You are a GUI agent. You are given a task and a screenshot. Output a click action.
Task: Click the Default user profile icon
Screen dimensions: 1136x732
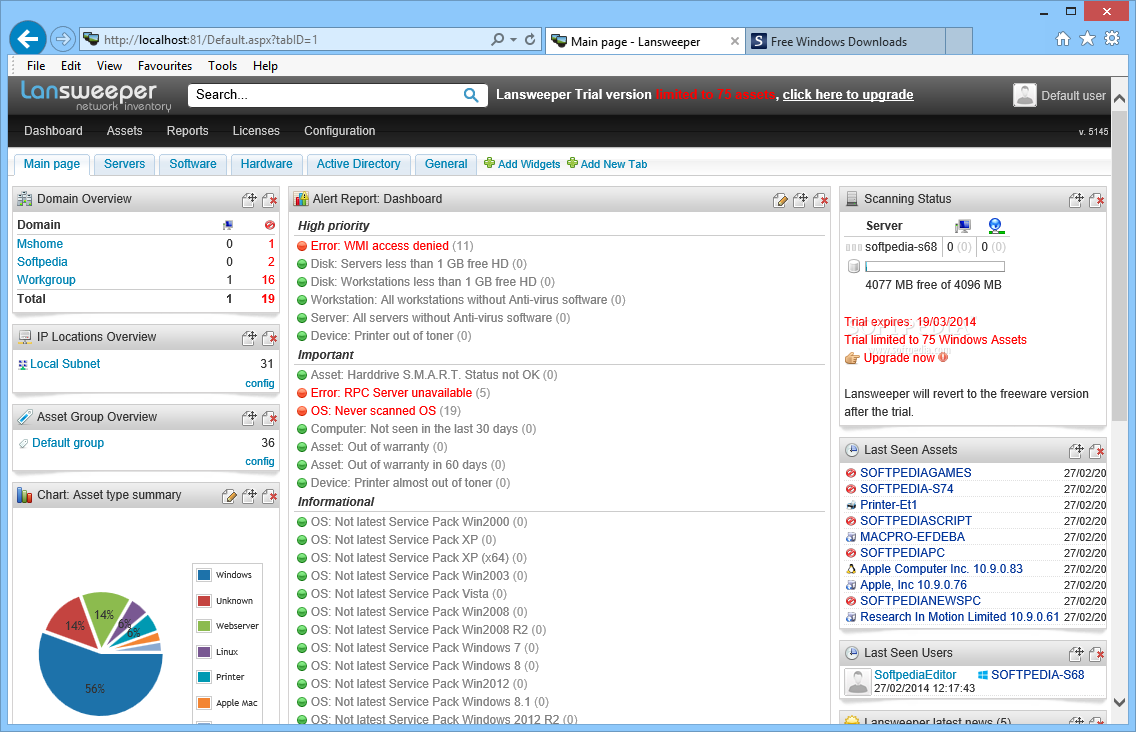pyautogui.click(x=1024, y=95)
